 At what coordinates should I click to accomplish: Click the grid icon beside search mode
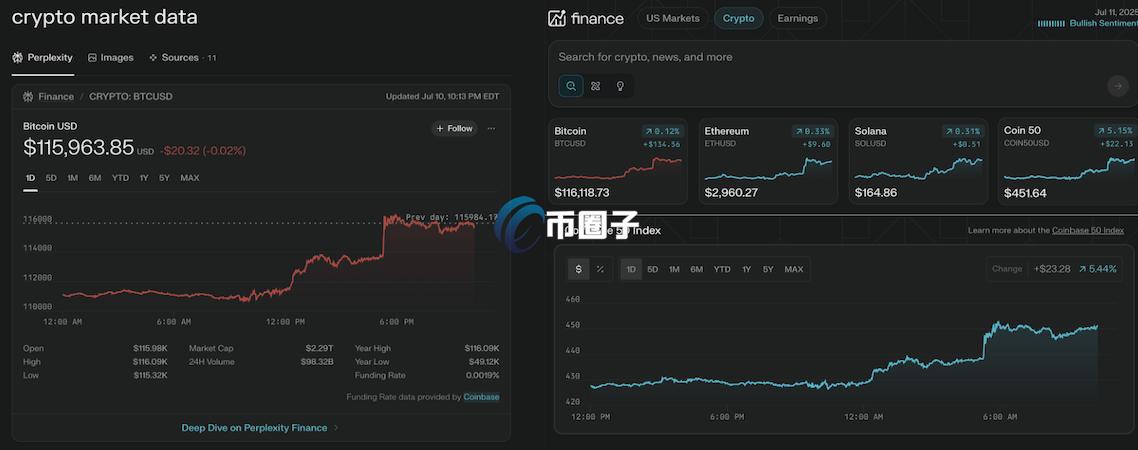[596, 86]
